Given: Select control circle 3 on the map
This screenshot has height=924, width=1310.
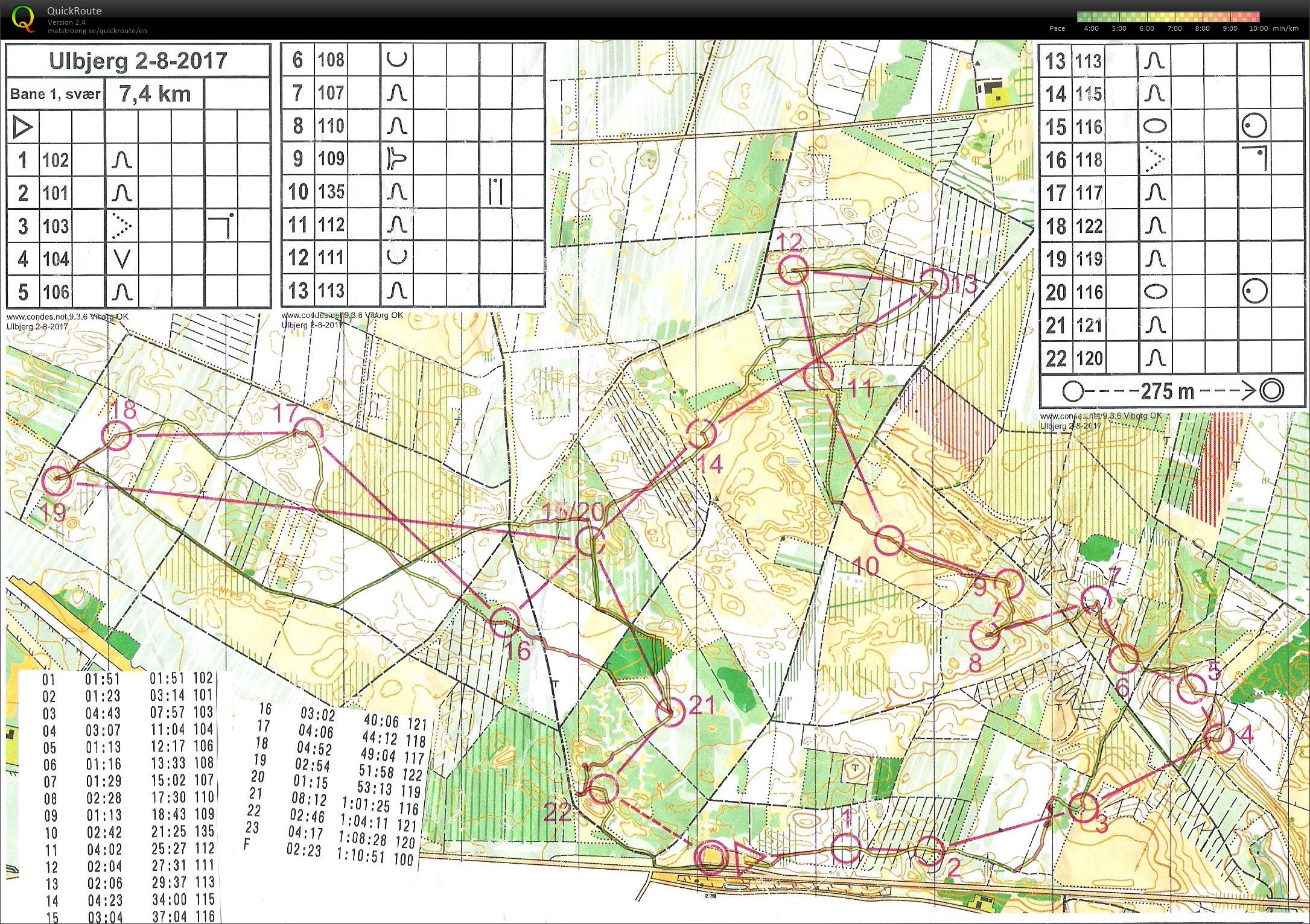Looking at the screenshot, I should (x=1084, y=808).
